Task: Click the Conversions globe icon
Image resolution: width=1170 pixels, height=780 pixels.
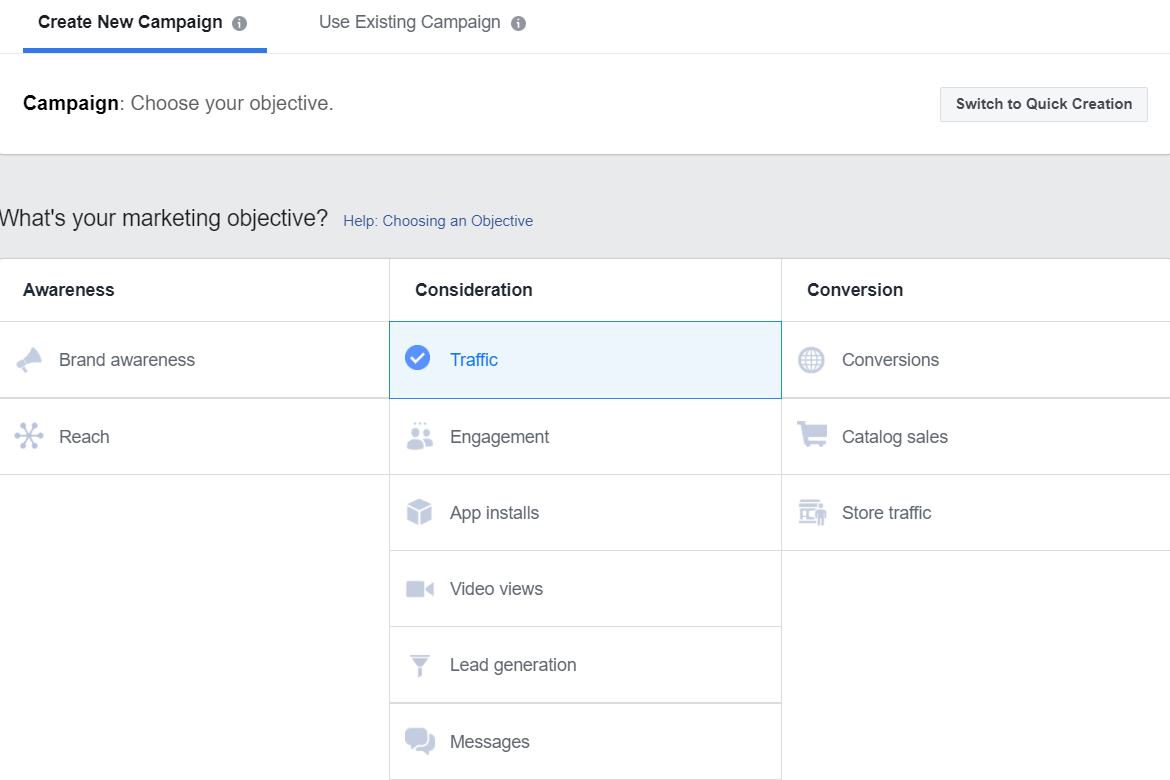Action: (811, 360)
